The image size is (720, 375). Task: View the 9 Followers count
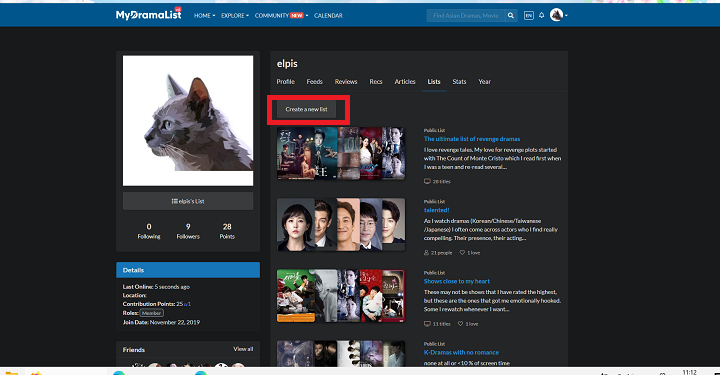[x=188, y=231]
